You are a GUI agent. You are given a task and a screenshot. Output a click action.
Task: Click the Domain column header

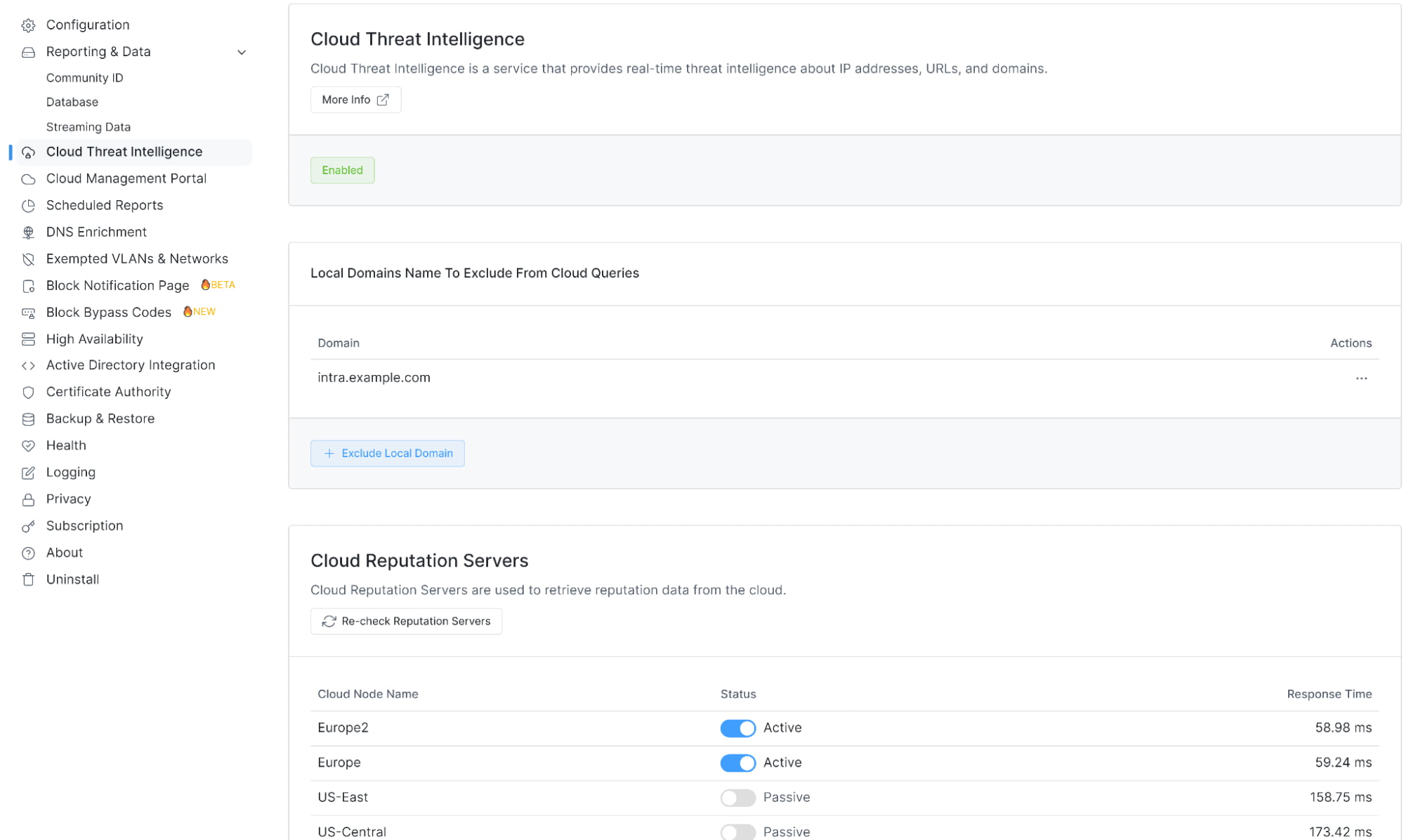pos(339,343)
